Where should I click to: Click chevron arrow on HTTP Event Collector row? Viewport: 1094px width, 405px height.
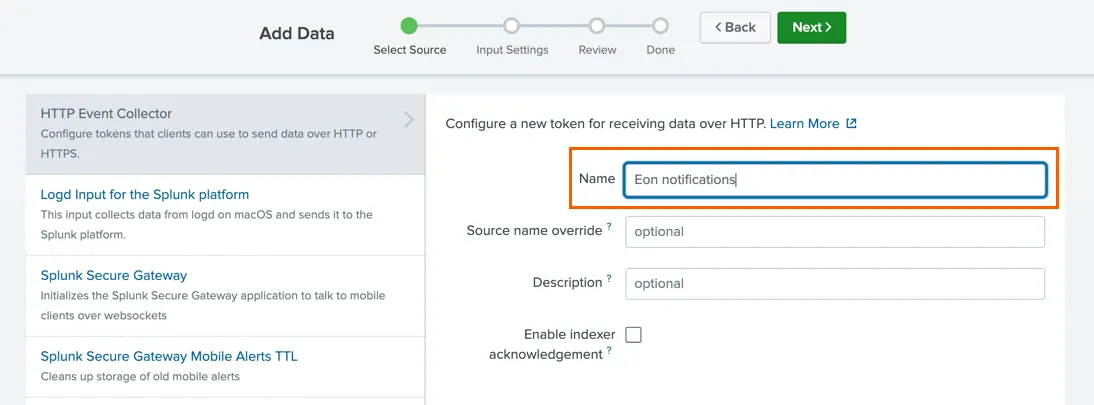409,119
